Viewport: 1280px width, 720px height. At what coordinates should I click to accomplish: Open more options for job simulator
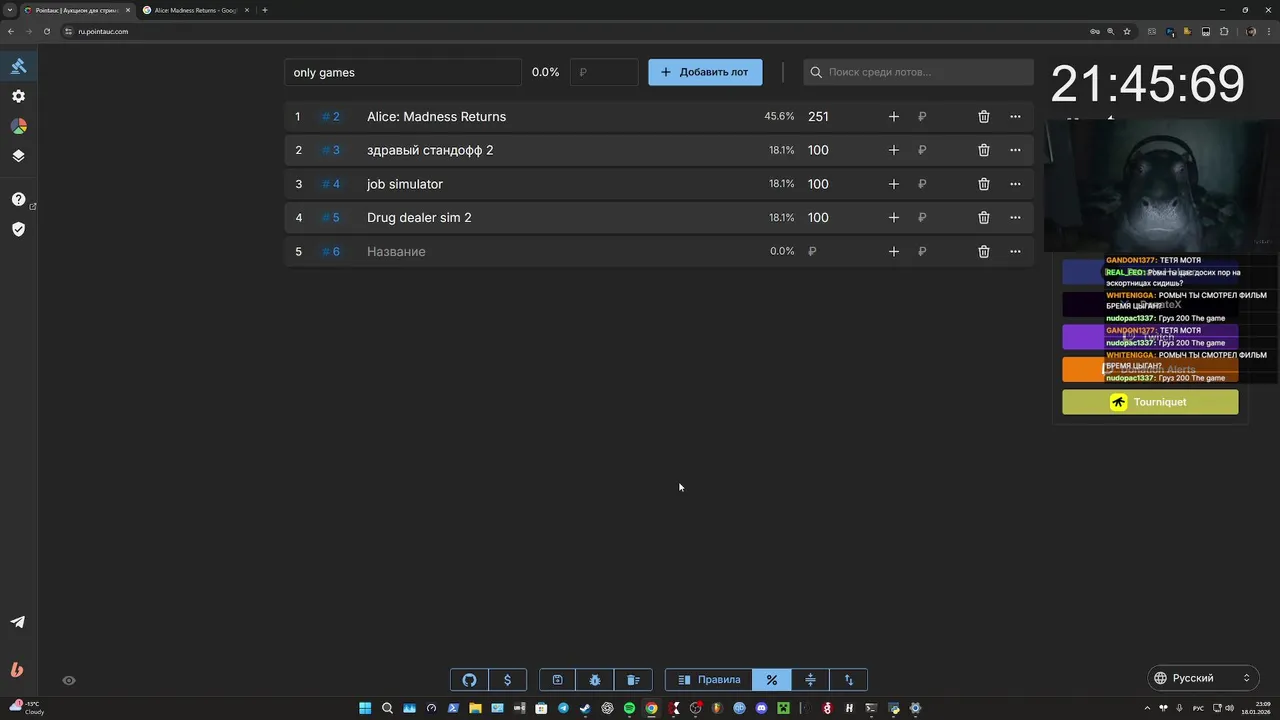coord(1015,184)
